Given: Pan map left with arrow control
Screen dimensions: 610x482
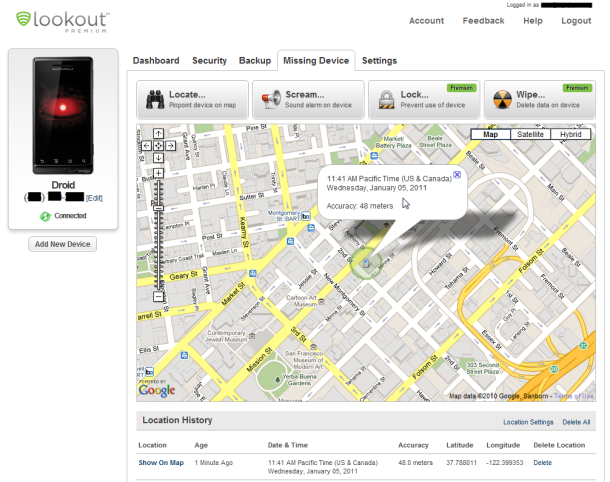Looking at the screenshot, I should tap(146, 146).
